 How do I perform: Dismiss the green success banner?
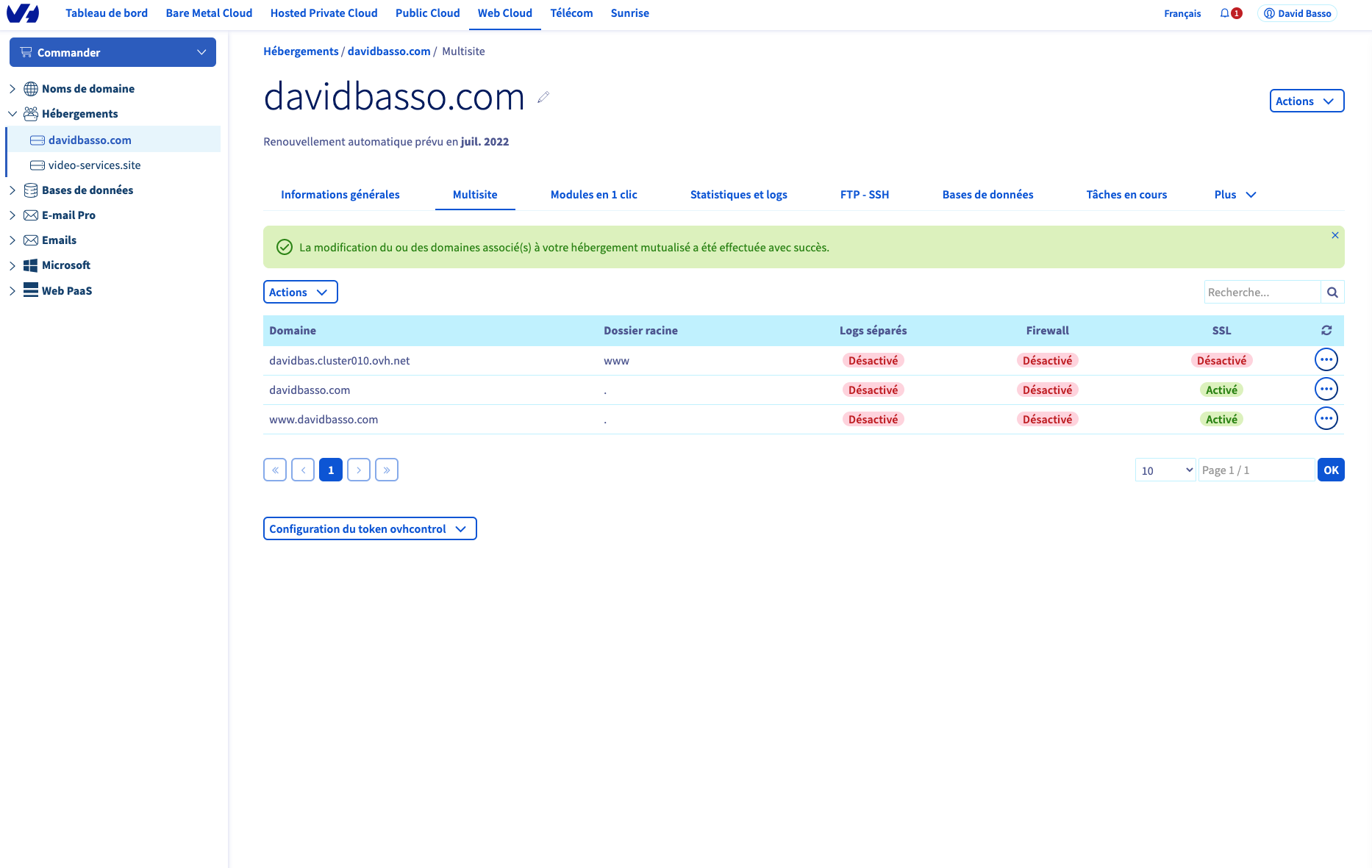pos(1335,235)
